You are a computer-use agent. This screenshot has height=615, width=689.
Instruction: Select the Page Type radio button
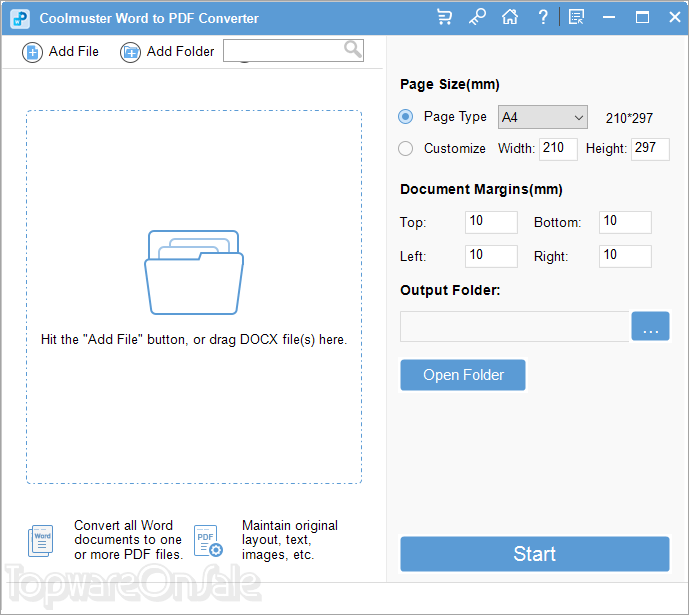click(x=406, y=117)
